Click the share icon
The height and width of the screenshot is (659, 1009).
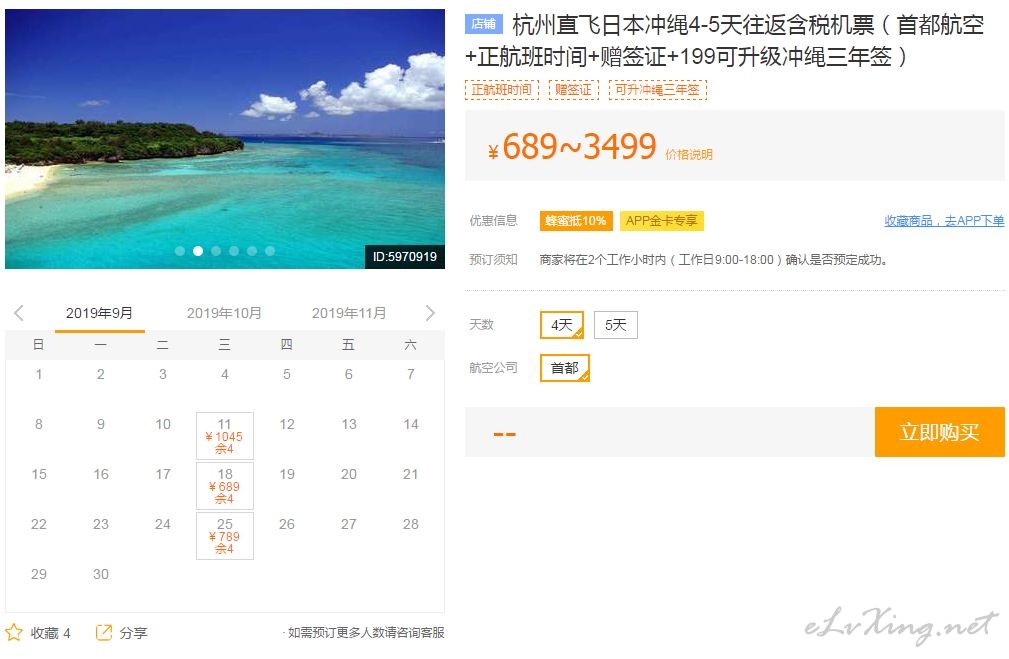(x=104, y=633)
